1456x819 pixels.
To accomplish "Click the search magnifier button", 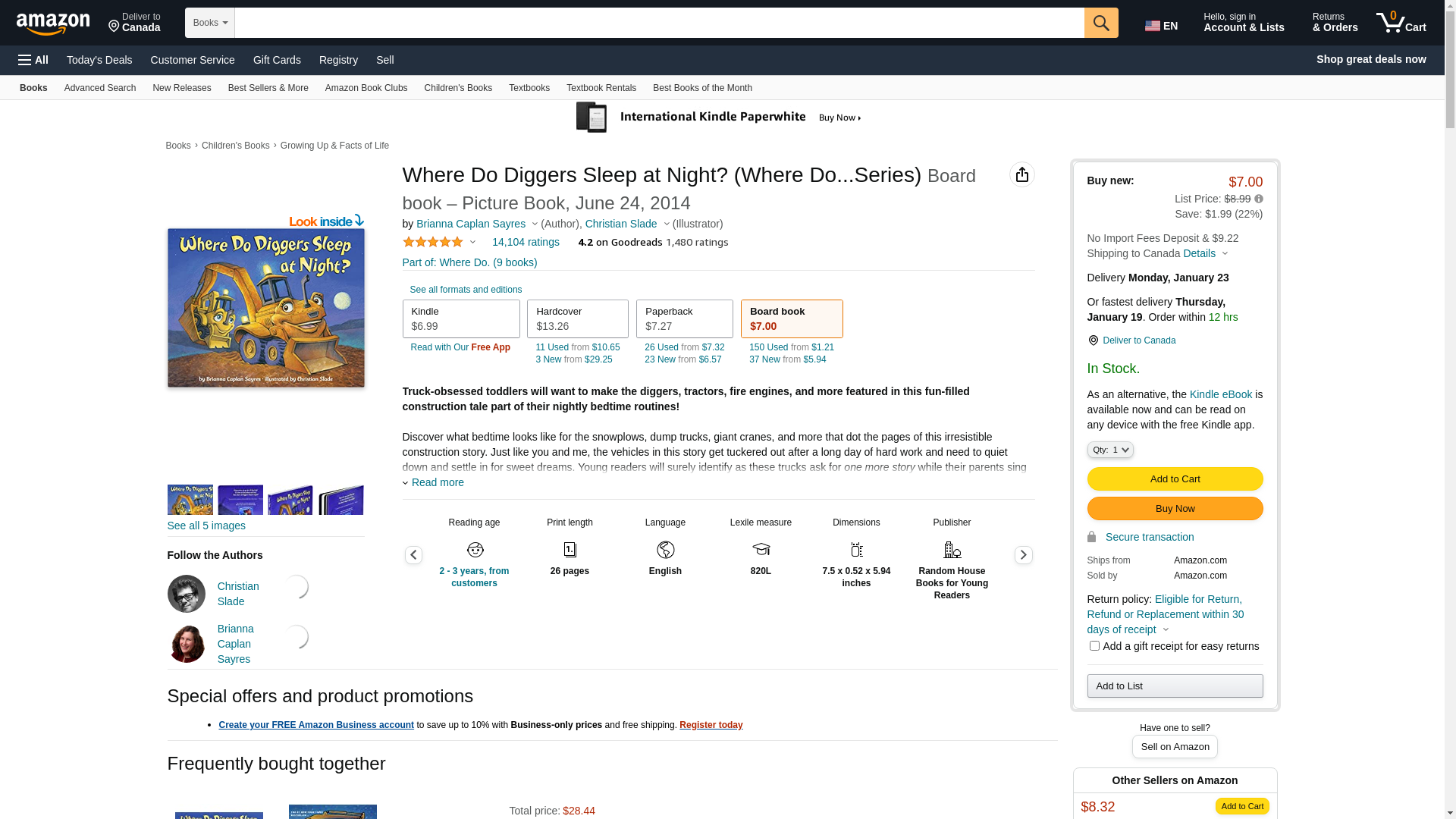I will pos(1101,23).
